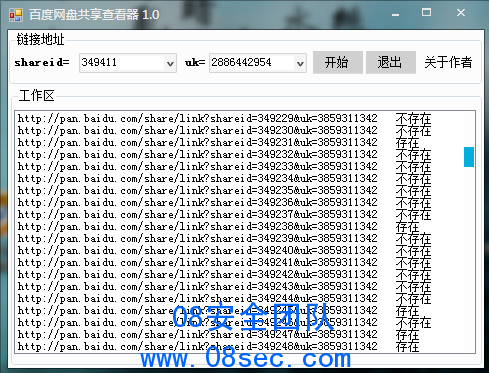Click the 开始 button
Screen dimensions: 489x373
338,62
